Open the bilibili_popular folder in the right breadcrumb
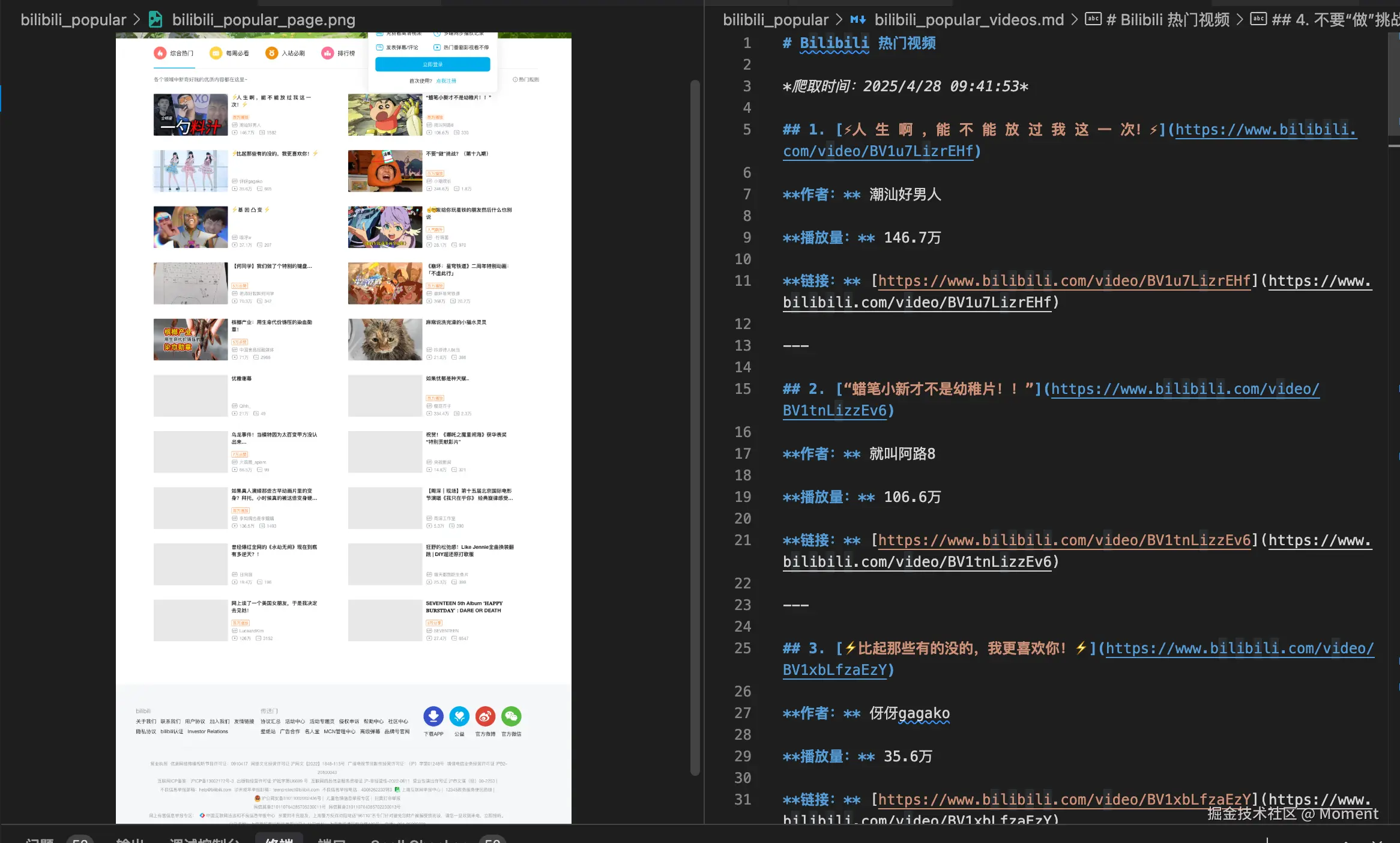The height and width of the screenshot is (843, 1400). click(x=776, y=20)
